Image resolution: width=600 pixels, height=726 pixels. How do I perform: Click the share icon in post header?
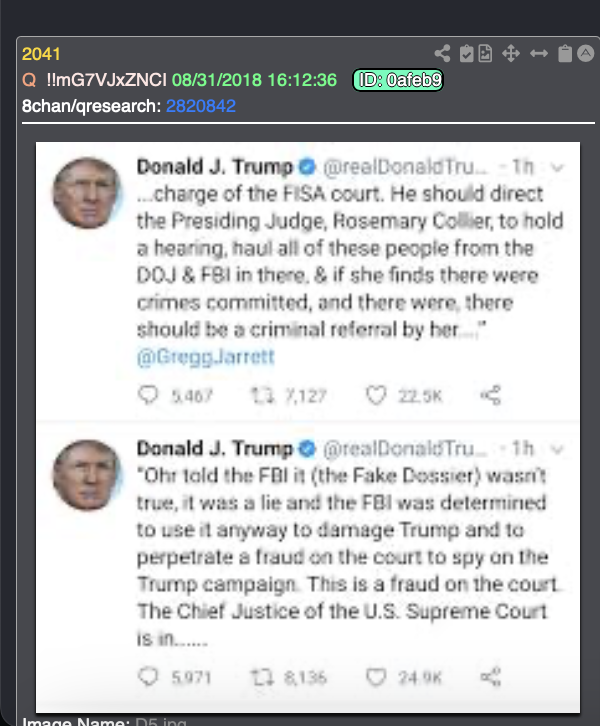(442, 54)
